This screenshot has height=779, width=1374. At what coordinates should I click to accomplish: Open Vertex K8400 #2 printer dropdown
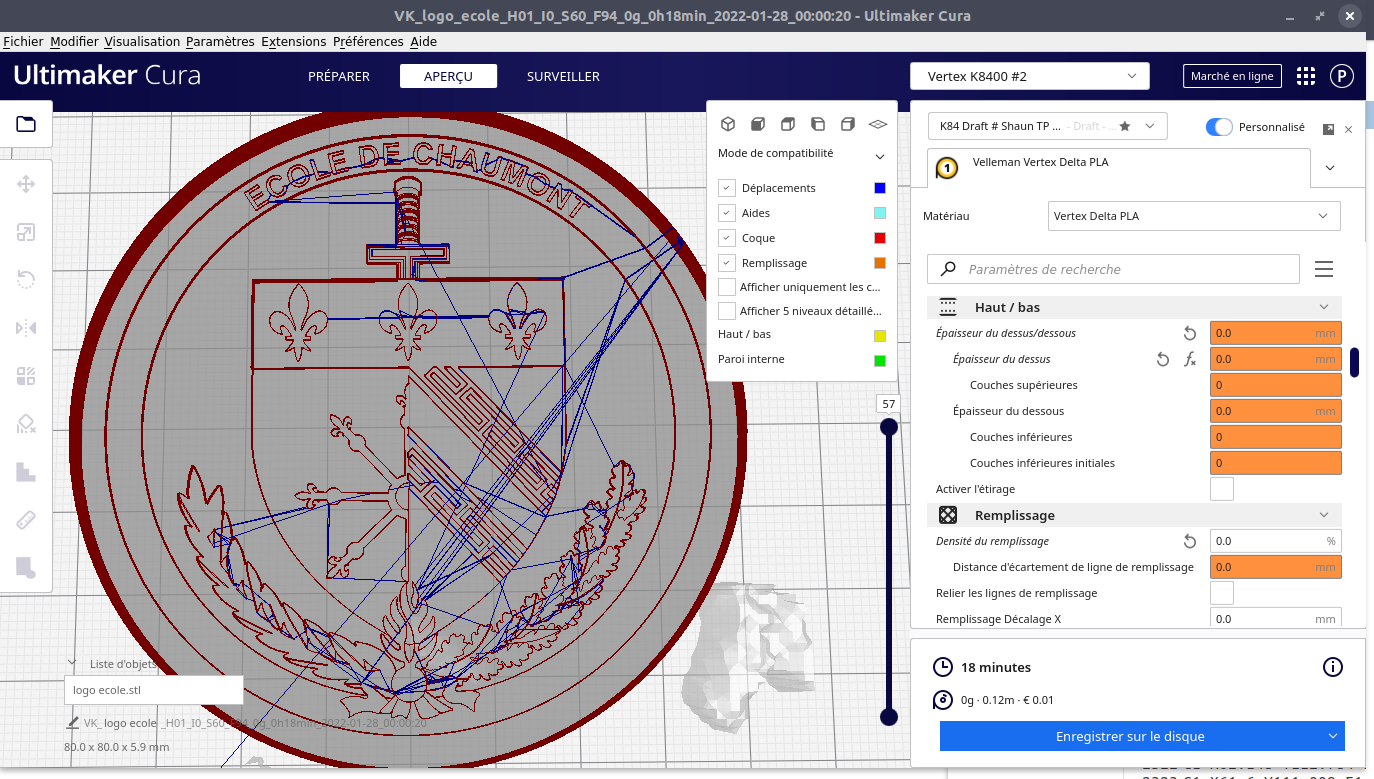1030,76
